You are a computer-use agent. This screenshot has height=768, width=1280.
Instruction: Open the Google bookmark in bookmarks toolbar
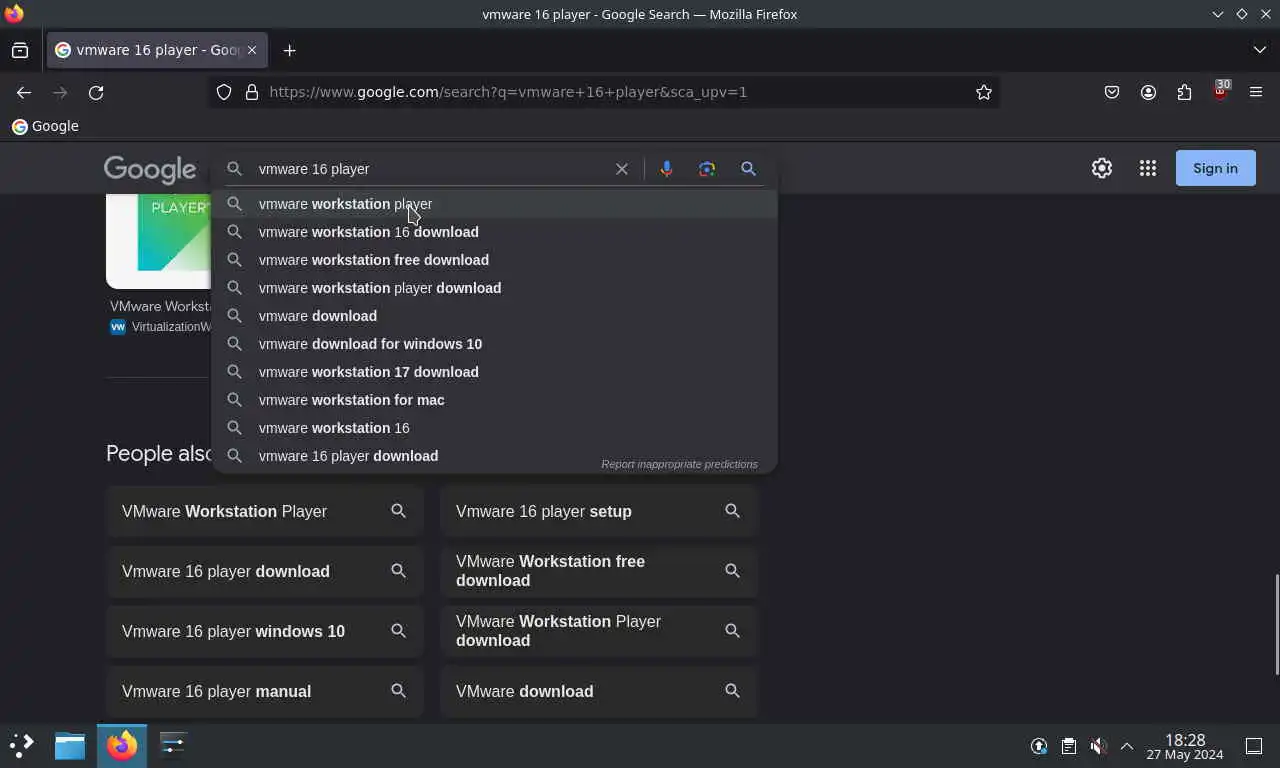pyautogui.click(x=45, y=126)
